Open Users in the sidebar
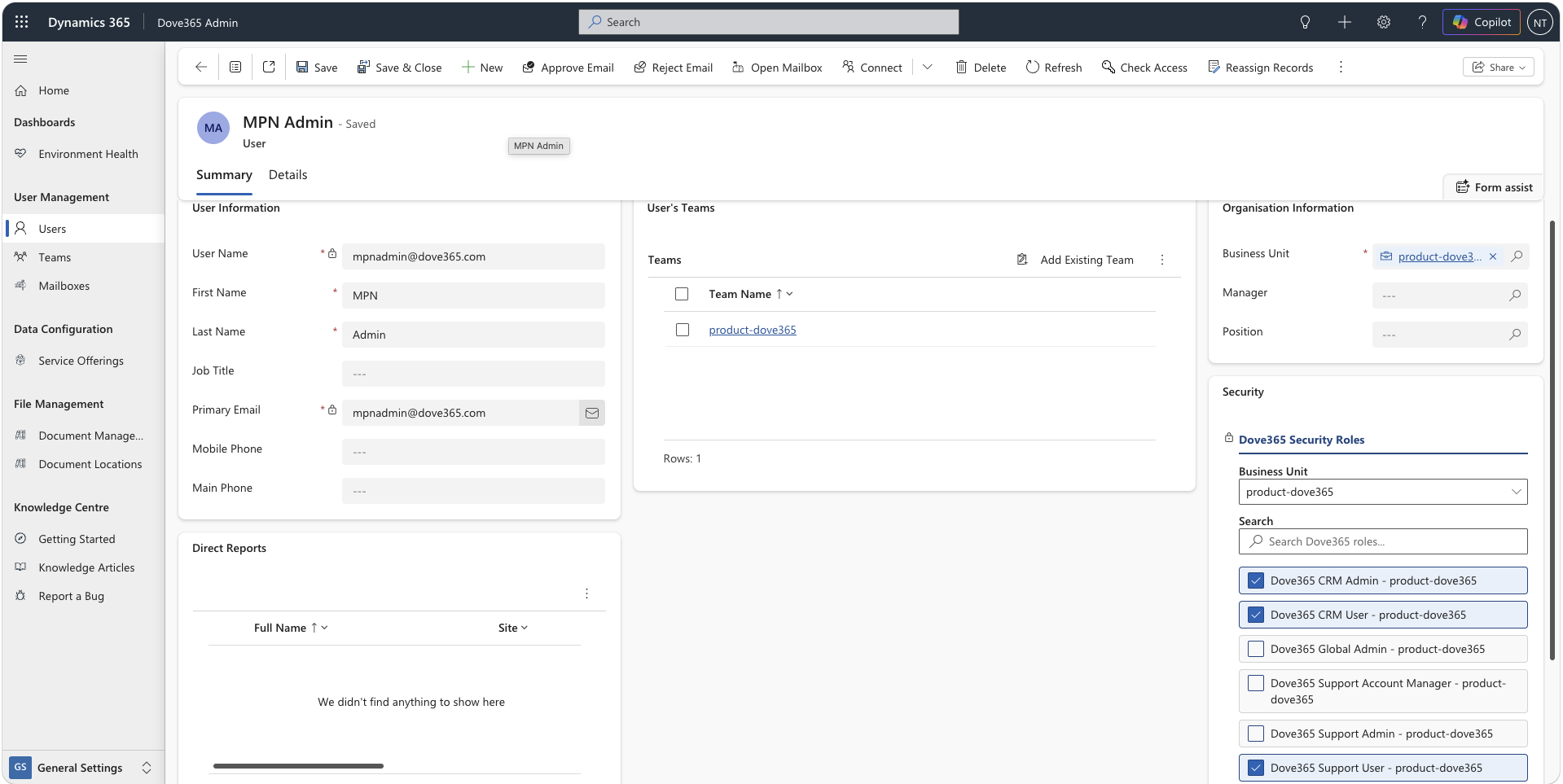Image resolution: width=1563 pixels, height=784 pixels. [x=83, y=229]
